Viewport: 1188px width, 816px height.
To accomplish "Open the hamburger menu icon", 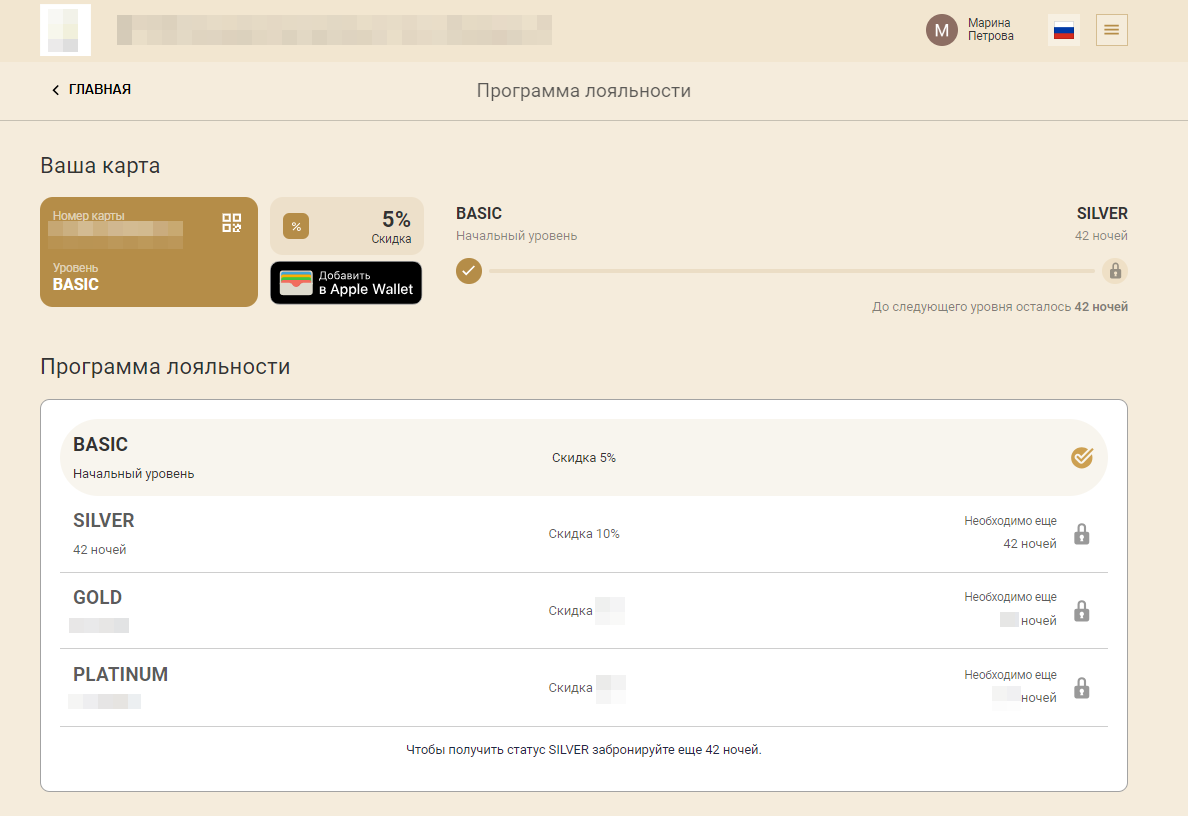I will tap(1111, 30).
